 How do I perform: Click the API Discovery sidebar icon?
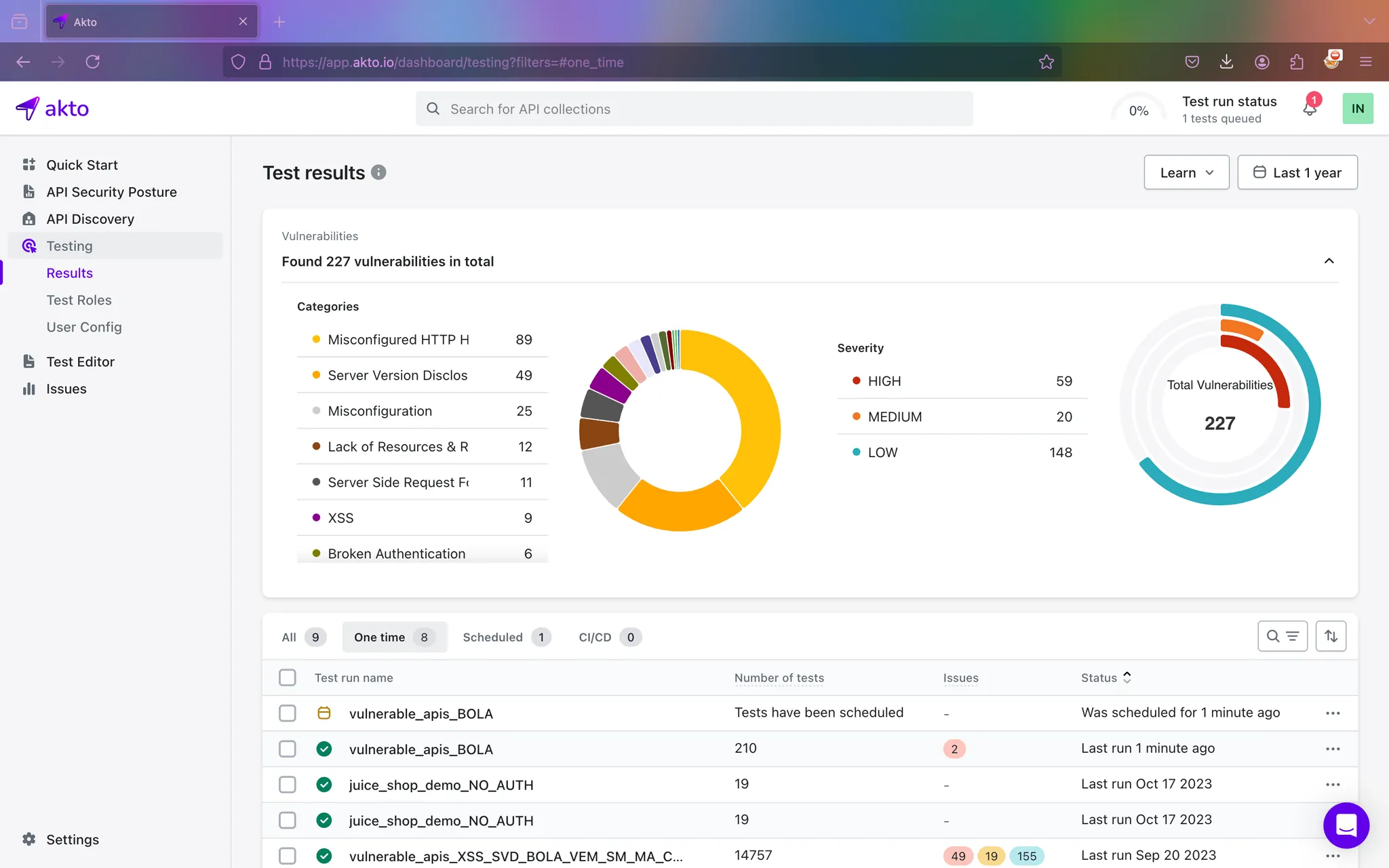(x=29, y=219)
